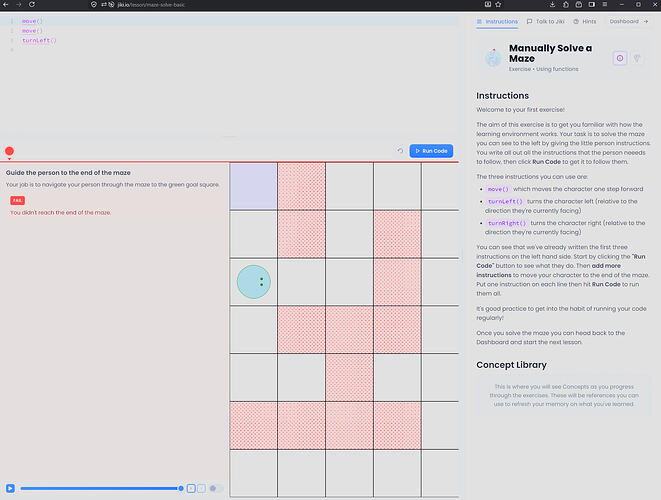The height and width of the screenshot is (500, 661).
Task: Reload the page in the browser
Action: coord(32,5)
